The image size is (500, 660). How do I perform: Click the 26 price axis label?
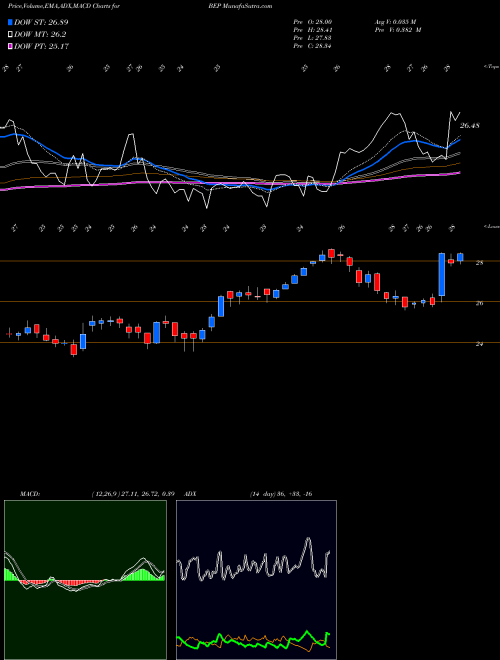(x=479, y=303)
